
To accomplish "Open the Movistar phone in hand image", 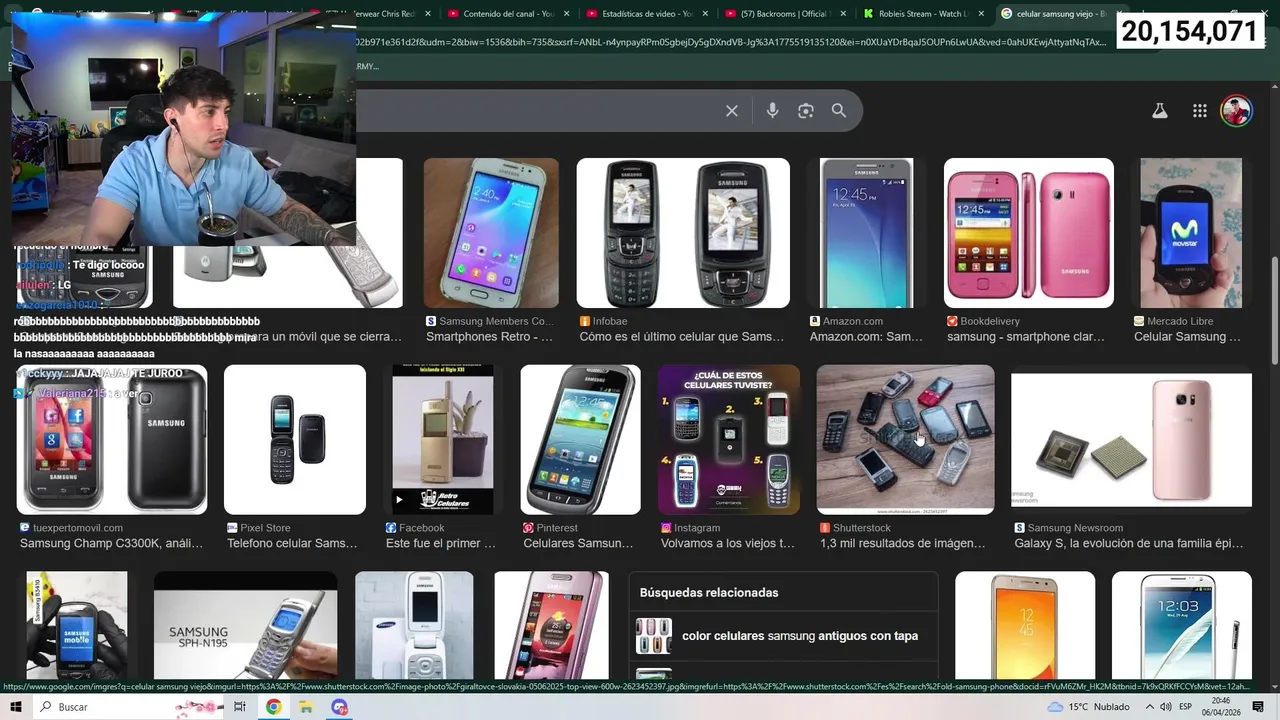I will [1191, 233].
